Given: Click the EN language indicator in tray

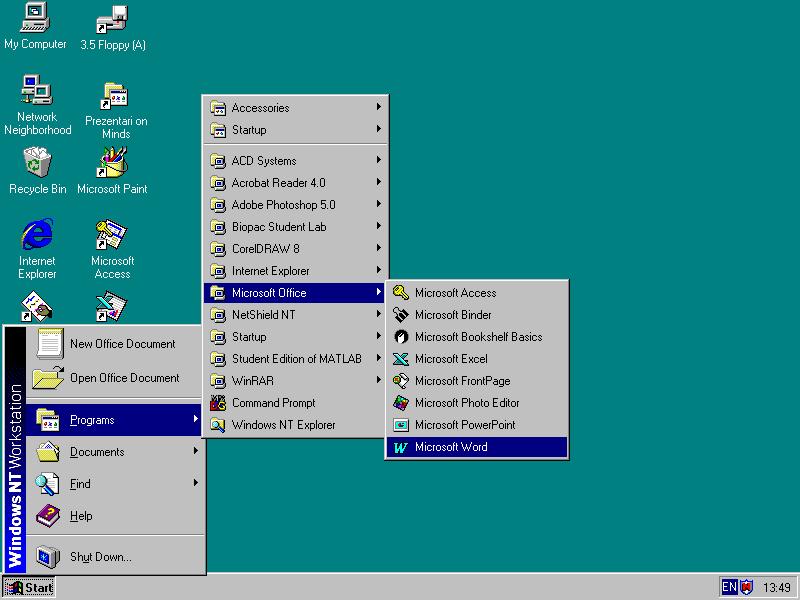Looking at the screenshot, I should coord(729,587).
